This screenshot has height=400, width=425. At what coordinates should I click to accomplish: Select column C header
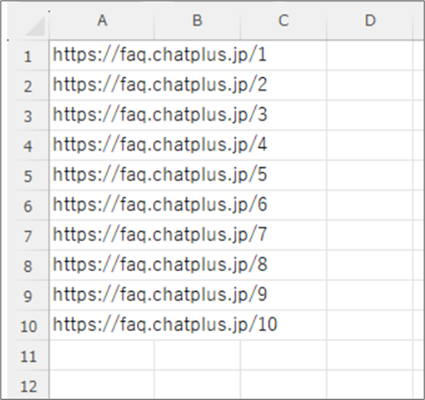[283, 21]
